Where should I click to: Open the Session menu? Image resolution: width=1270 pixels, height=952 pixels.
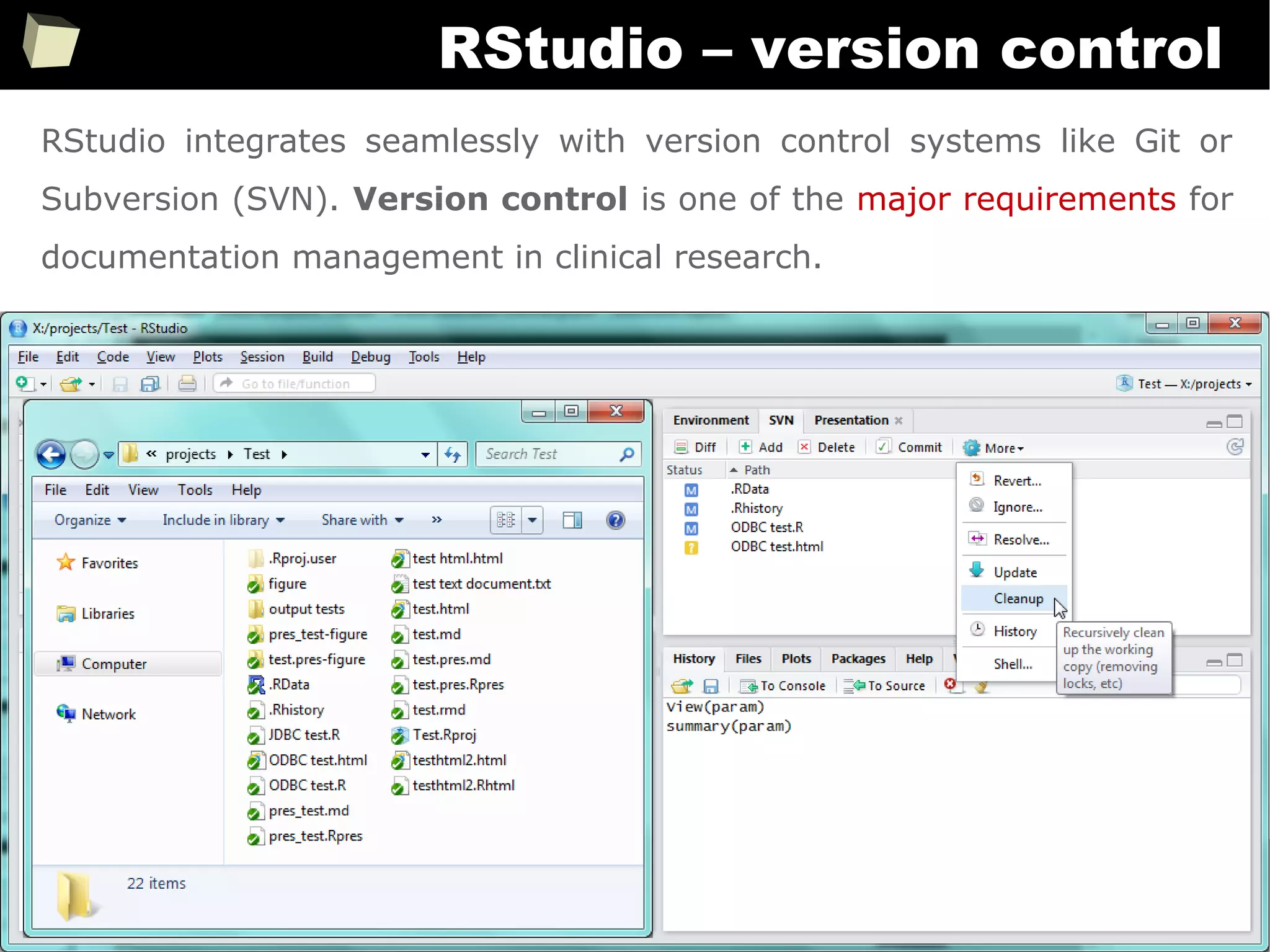pyautogui.click(x=262, y=357)
